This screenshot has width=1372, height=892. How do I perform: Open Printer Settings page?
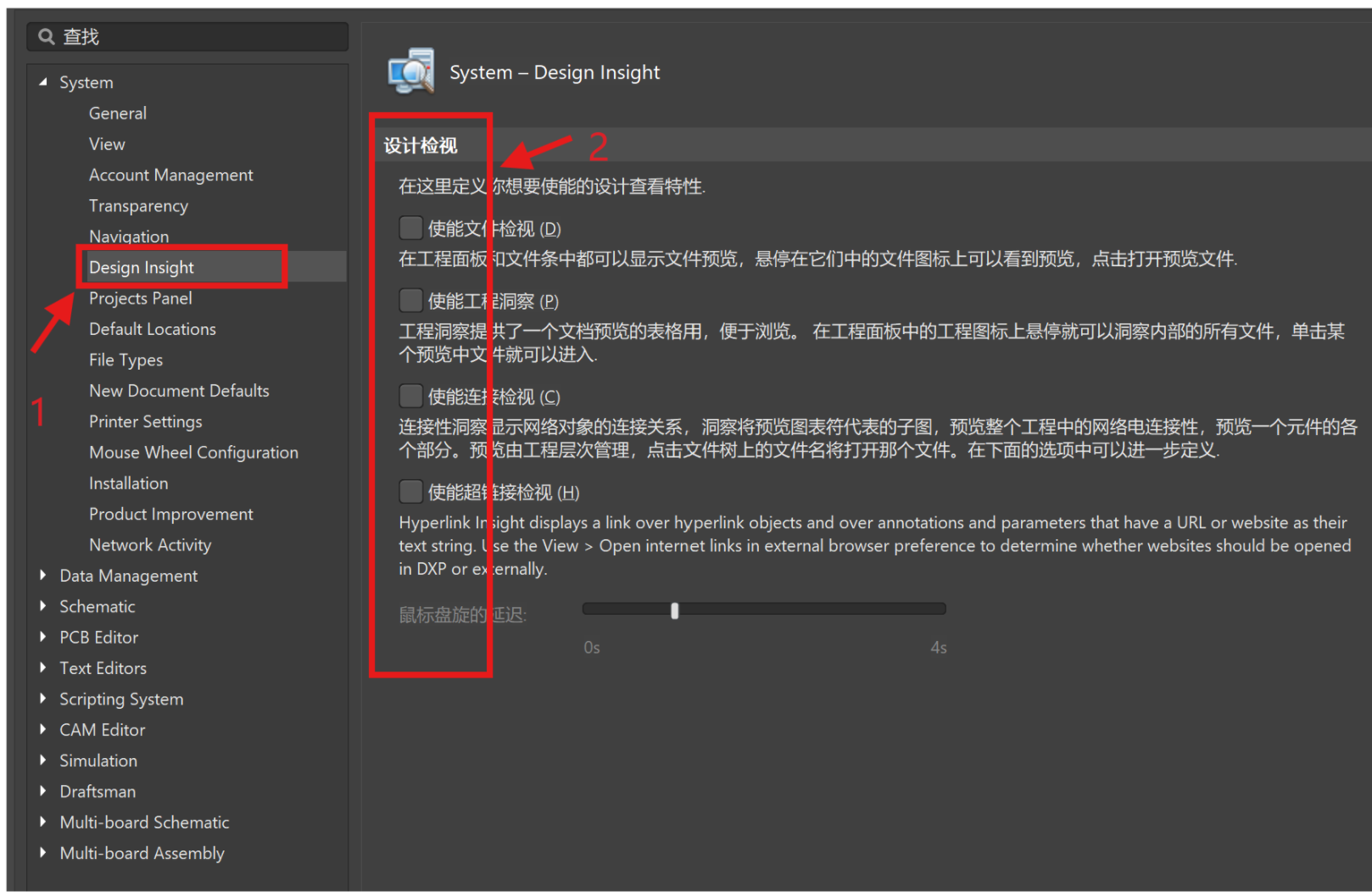point(146,421)
